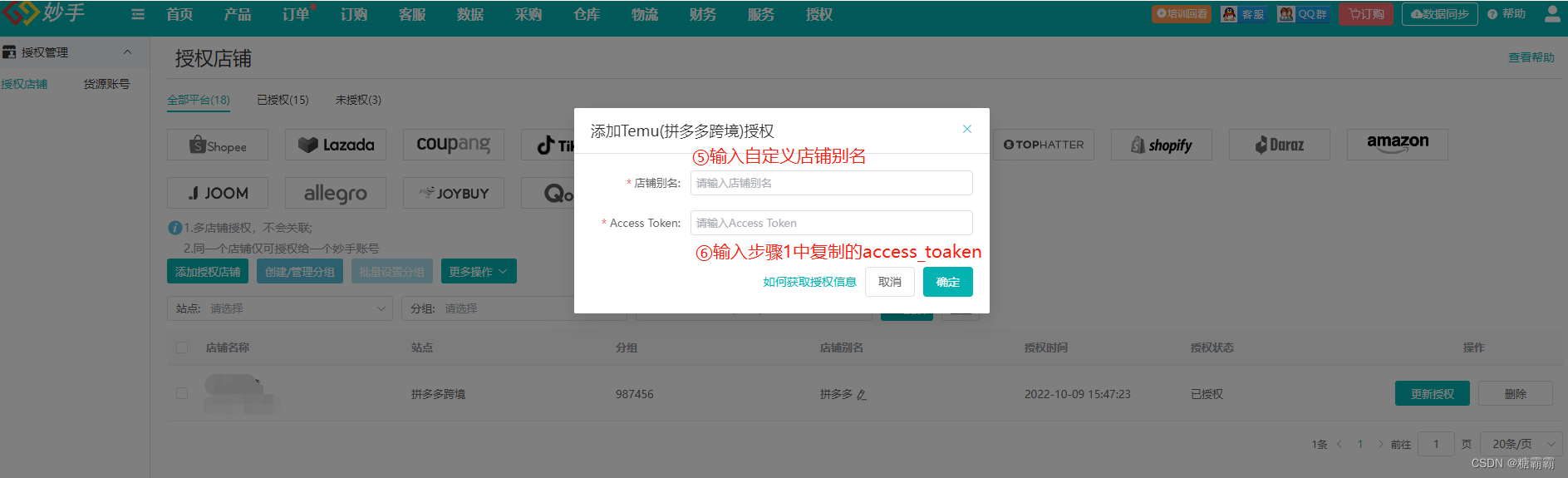Open the QQ penguin 客服 badge
The image size is (1568, 478).
pos(1243,14)
